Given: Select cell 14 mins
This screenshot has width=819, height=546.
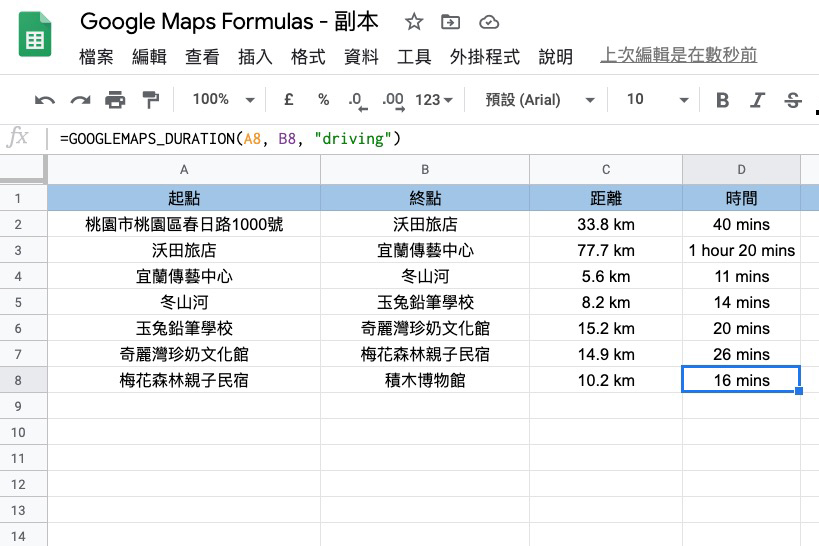Looking at the screenshot, I should (x=741, y=302).
